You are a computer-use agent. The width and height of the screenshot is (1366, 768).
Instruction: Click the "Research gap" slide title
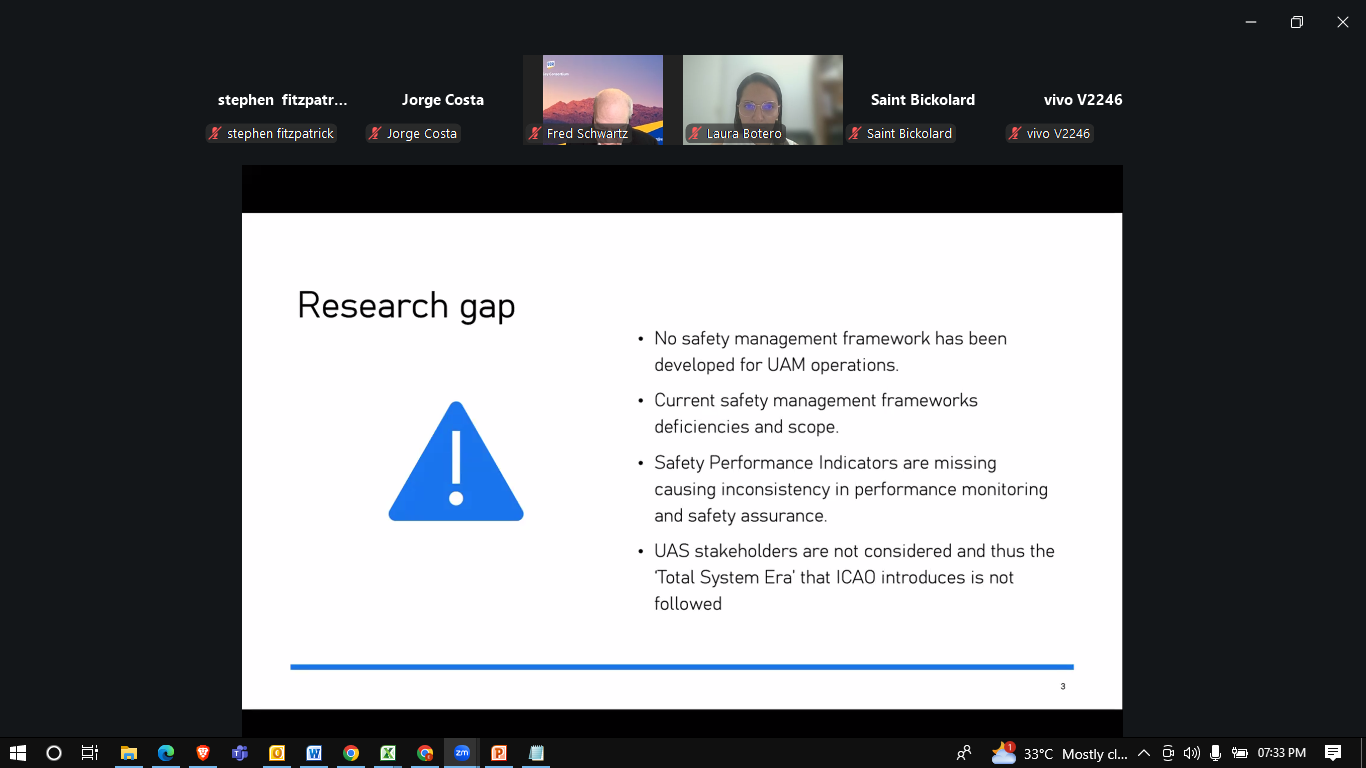click(x=406, y=306)
